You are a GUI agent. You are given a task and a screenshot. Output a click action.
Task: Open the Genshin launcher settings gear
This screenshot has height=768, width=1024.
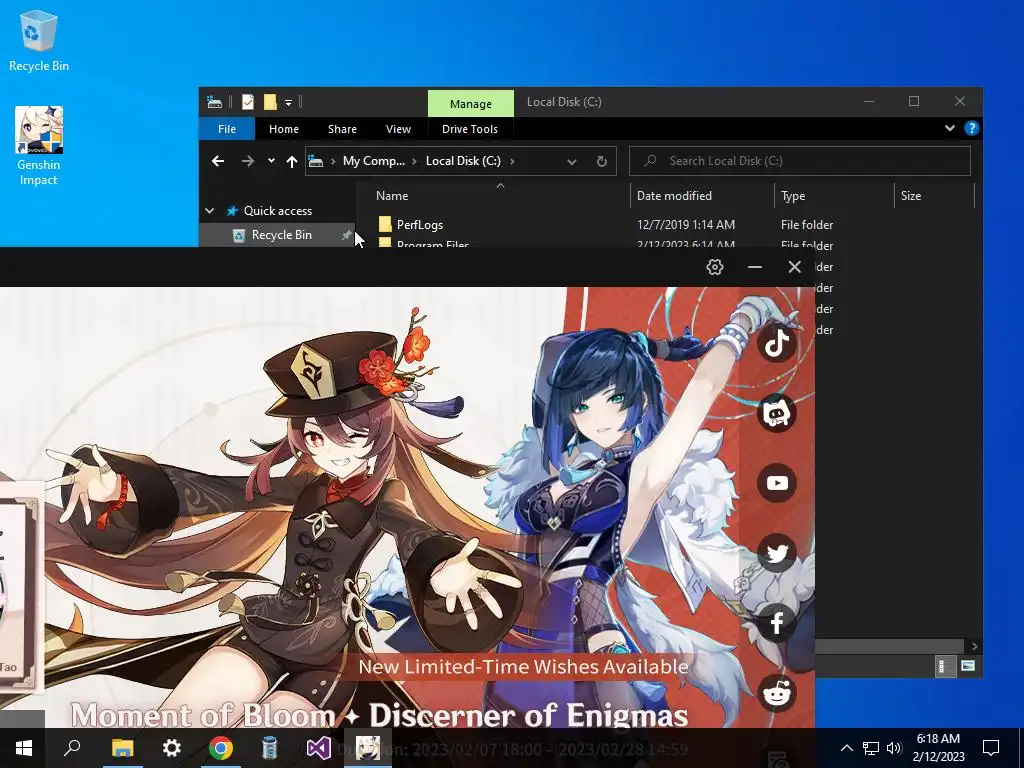[x=715, y=266]
